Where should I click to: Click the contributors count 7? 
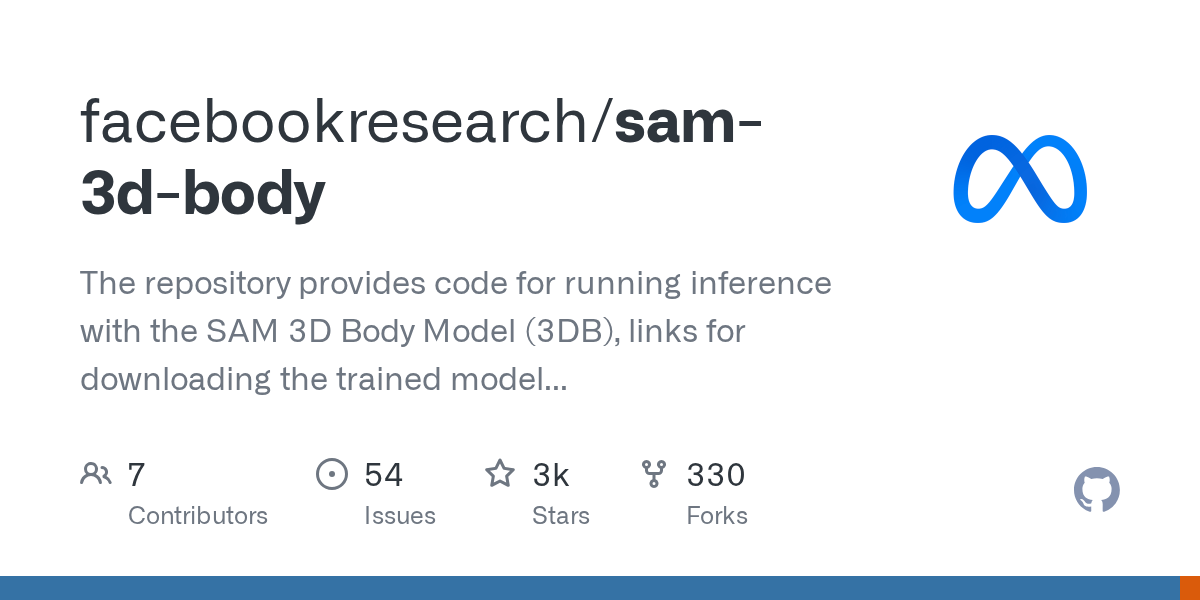tap(137, 475)
